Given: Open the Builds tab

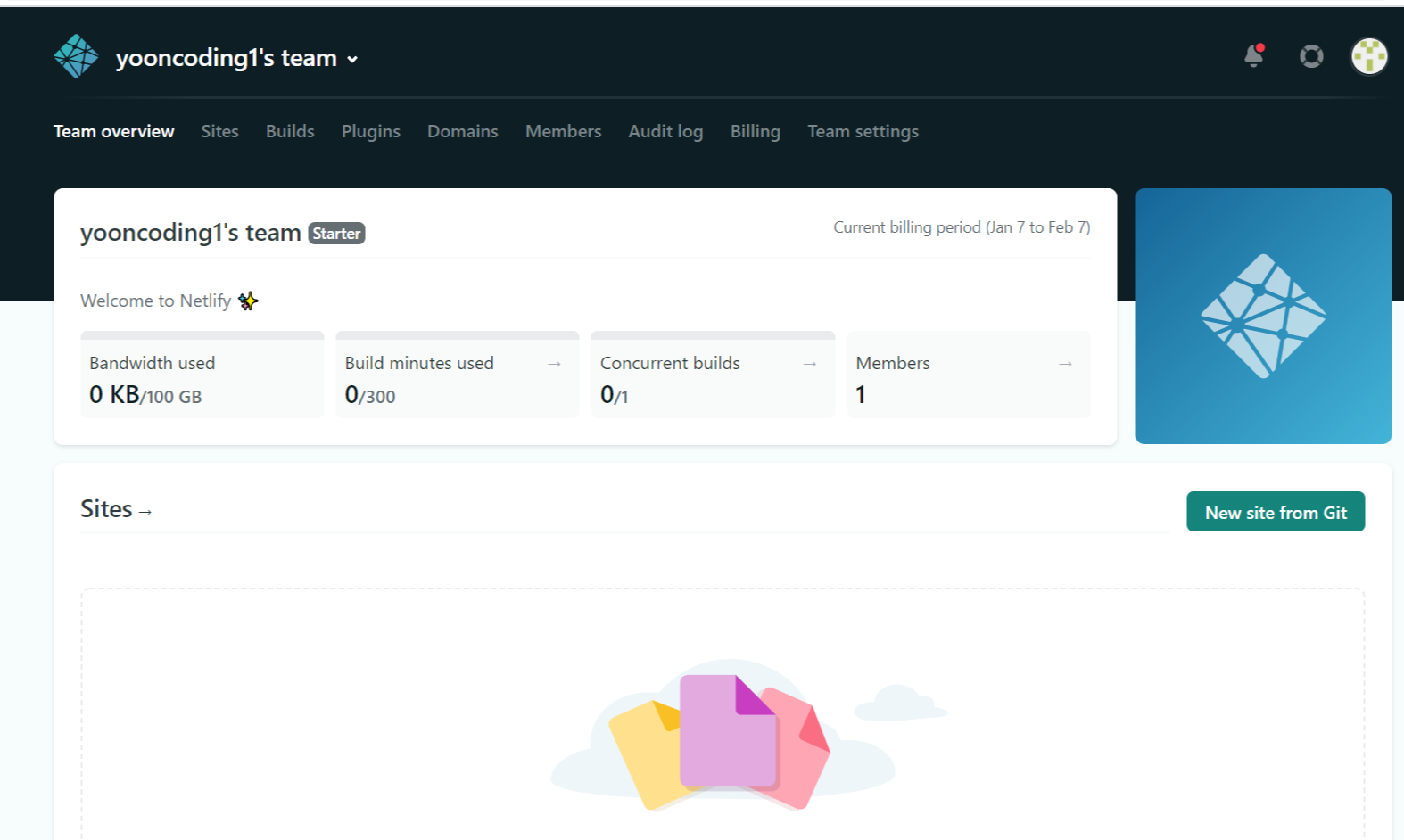Looking at the screenshot, I should (x=290, y=131).
